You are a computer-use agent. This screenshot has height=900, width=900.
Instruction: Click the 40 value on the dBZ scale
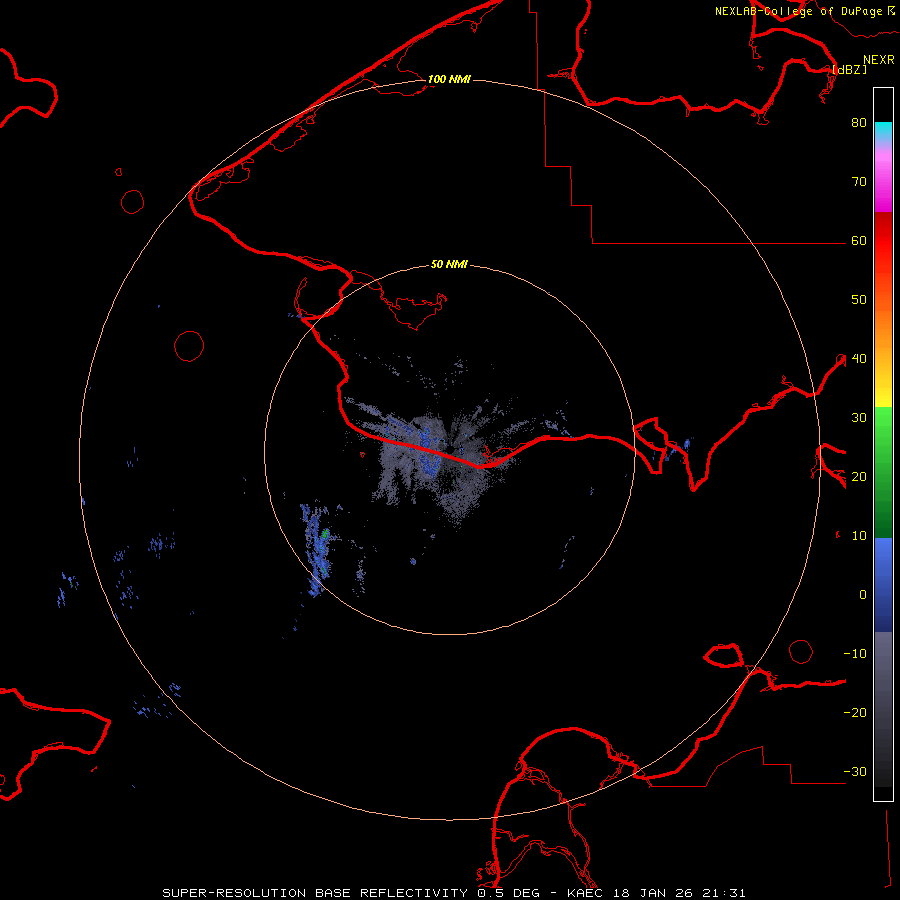coord(859,359)
